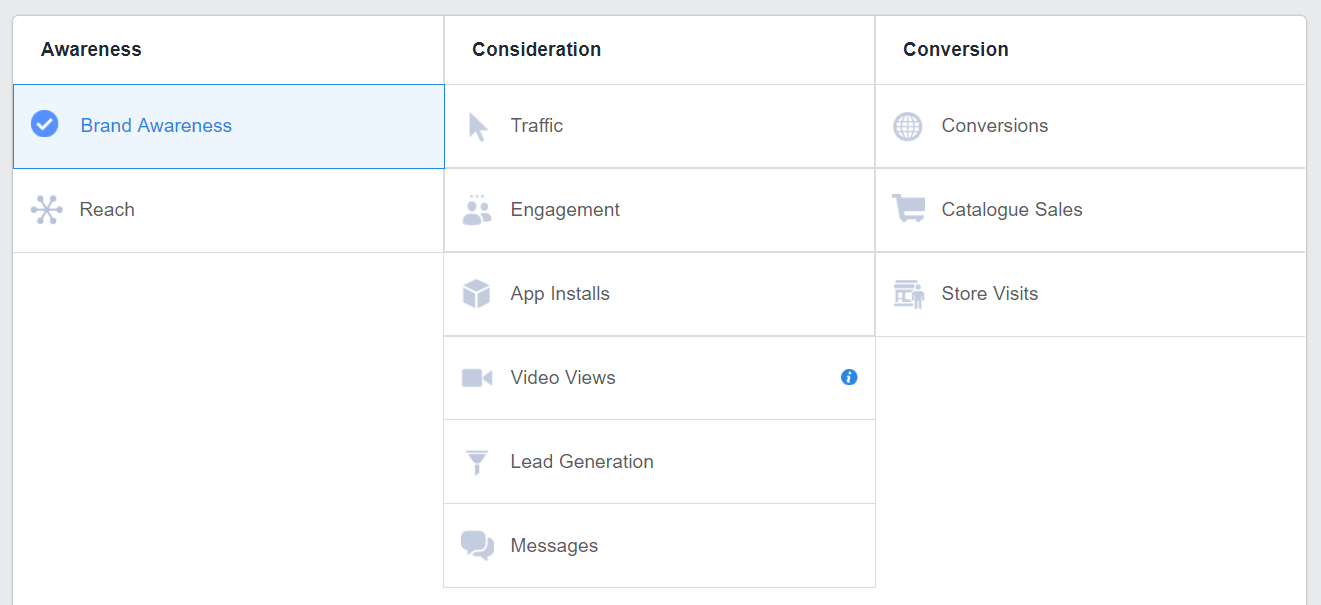Click the Conversion column header
Viewport: 1321px width, 605px height.
pos(955,48)
